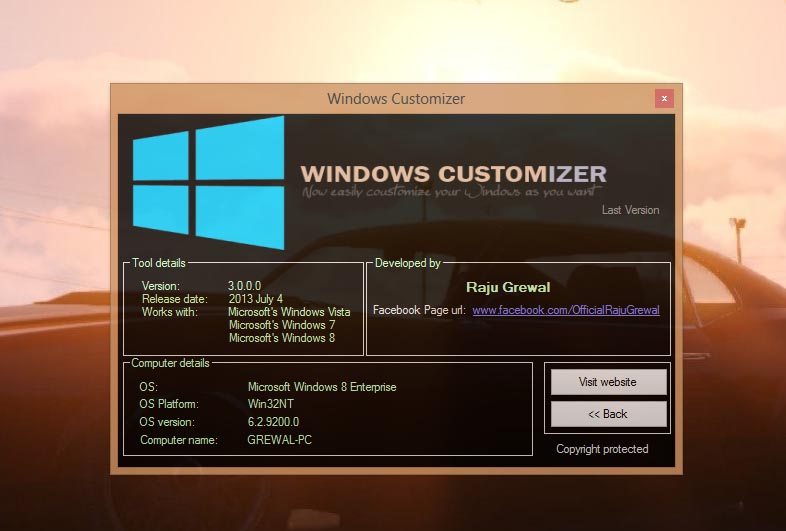Click the 'OS Platform:' label
Screen dimensions: 786x531
click(169, 404)
